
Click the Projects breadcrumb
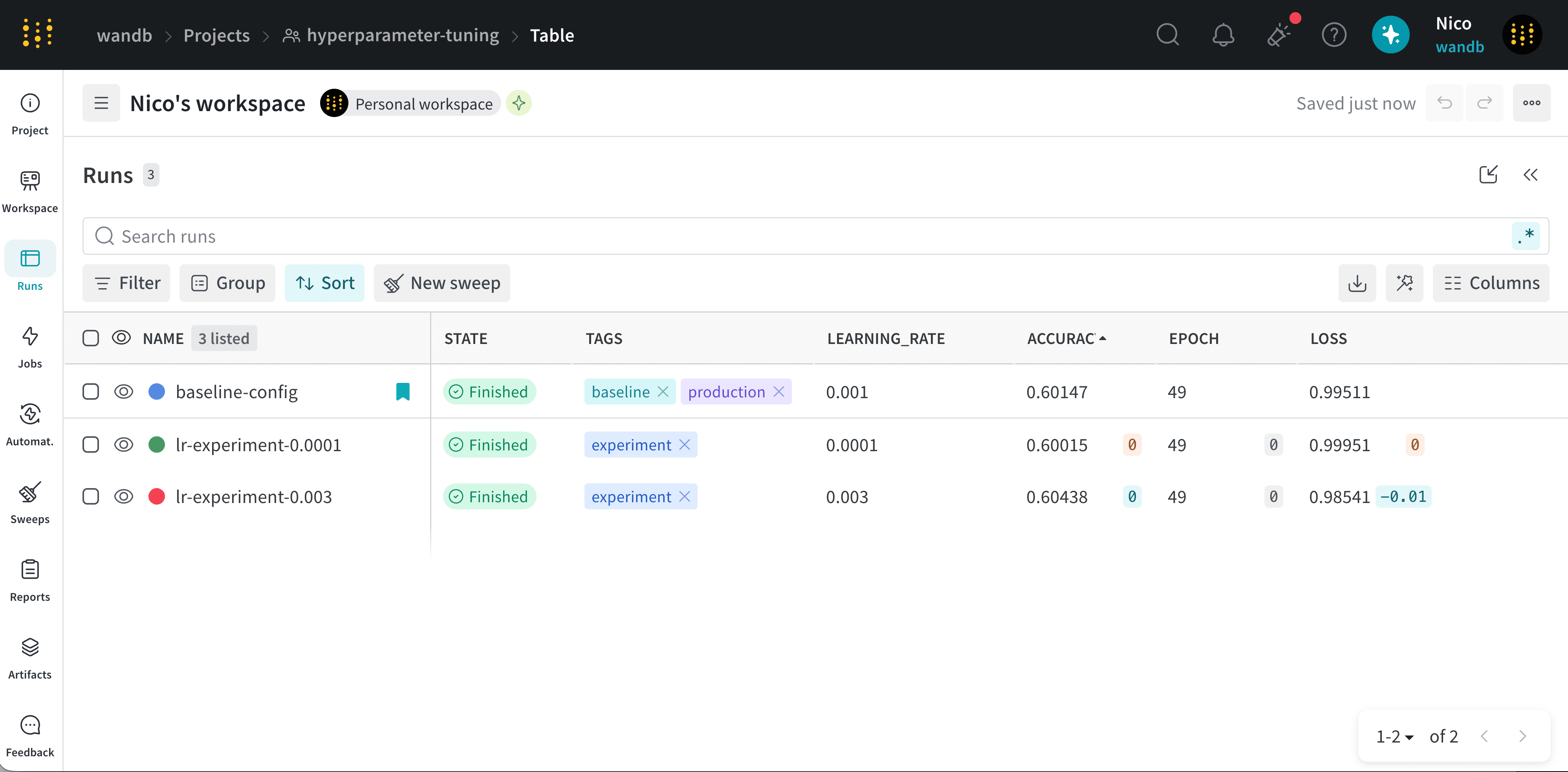(217, 35)
